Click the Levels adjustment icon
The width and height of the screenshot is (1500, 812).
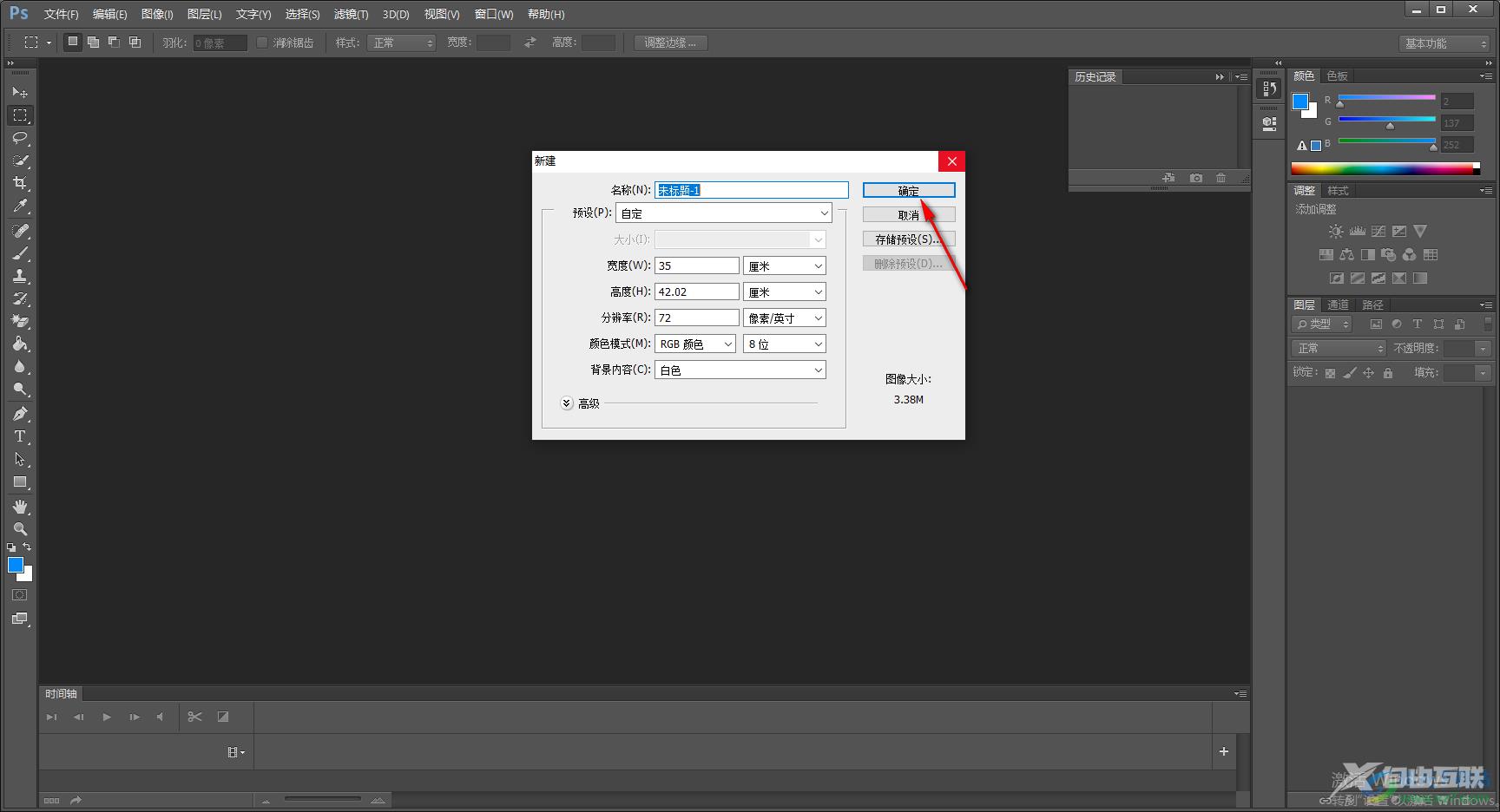coord(1357,232)
